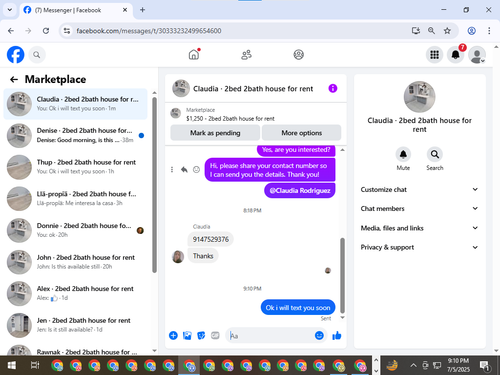Click Mark as pending button
Viewport: 500px width, 375px height.
[x=215, y=133]
